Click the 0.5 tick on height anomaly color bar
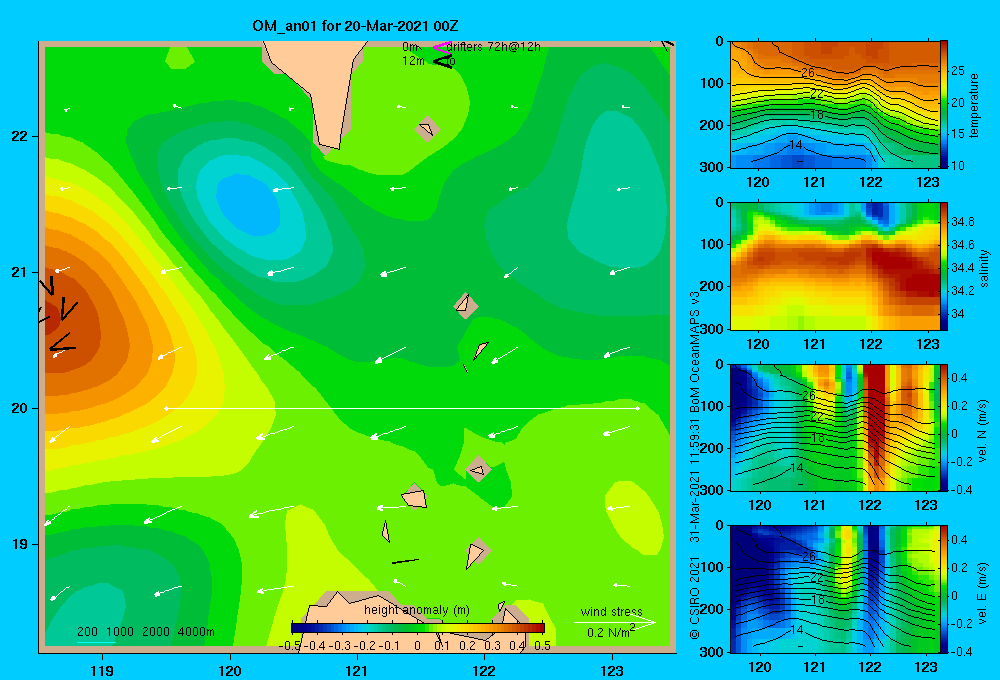The width and height of the screenshot is (1000, 680). (x=543, y=646)
